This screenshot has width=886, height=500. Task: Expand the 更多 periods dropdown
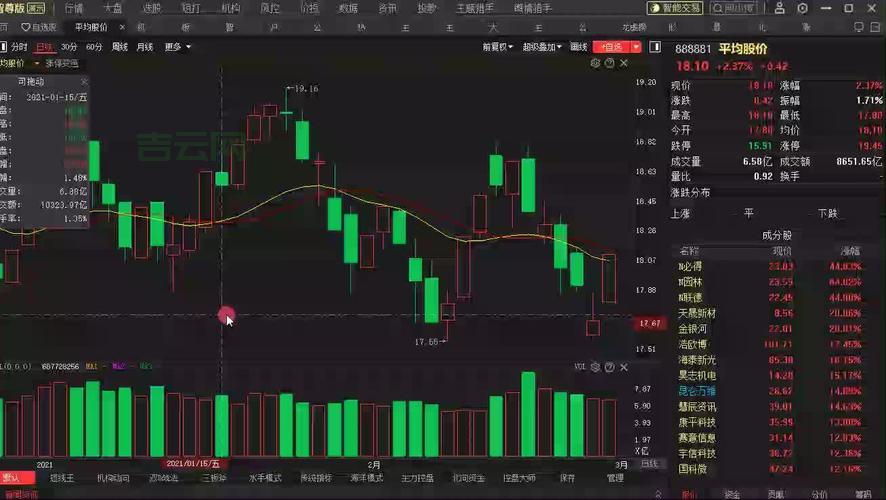pyautogui.click(x=177, y=47)
